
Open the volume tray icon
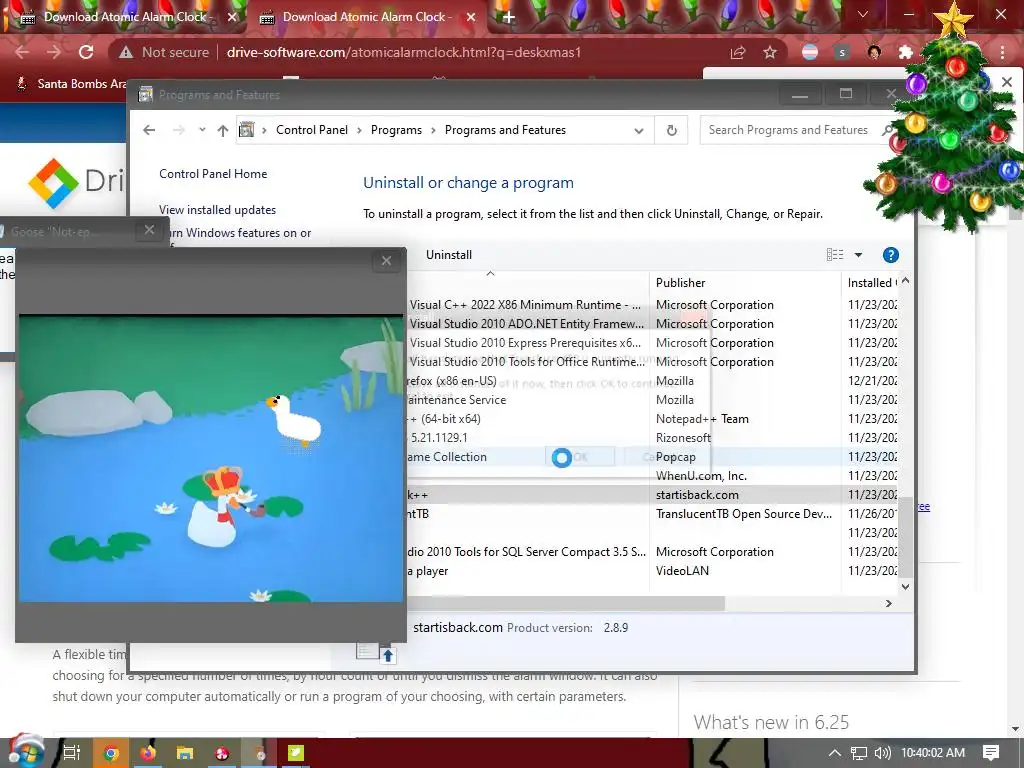pos(882,753)
